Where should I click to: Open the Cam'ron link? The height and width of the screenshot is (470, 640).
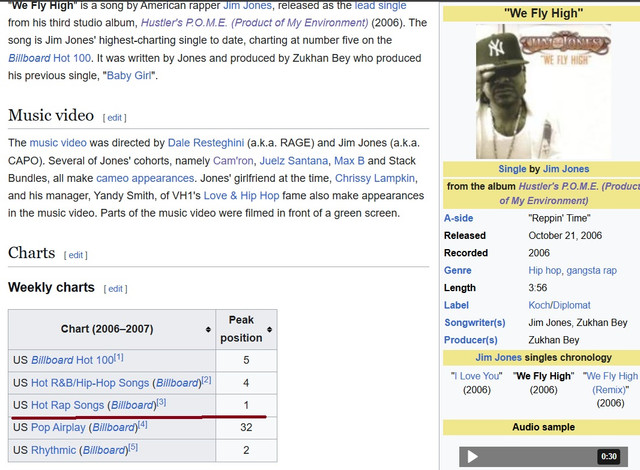pyautogui.click(x=233, y=161)
